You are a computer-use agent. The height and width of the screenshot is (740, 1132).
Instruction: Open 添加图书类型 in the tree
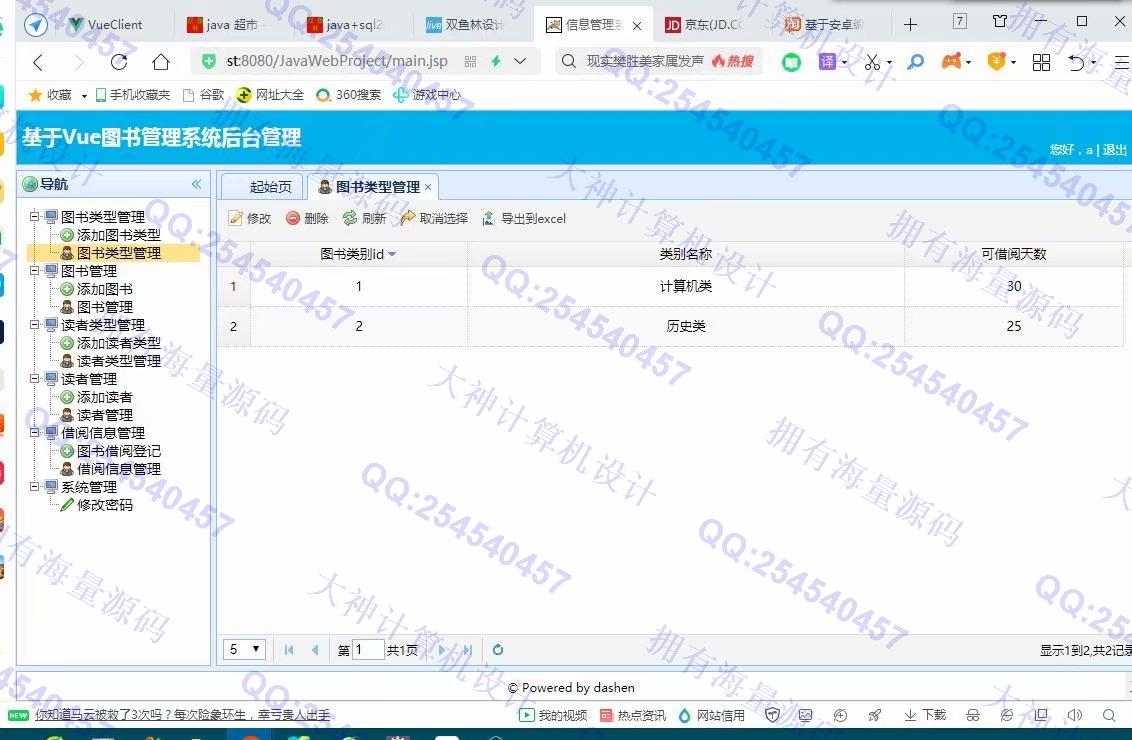[118, 235]
